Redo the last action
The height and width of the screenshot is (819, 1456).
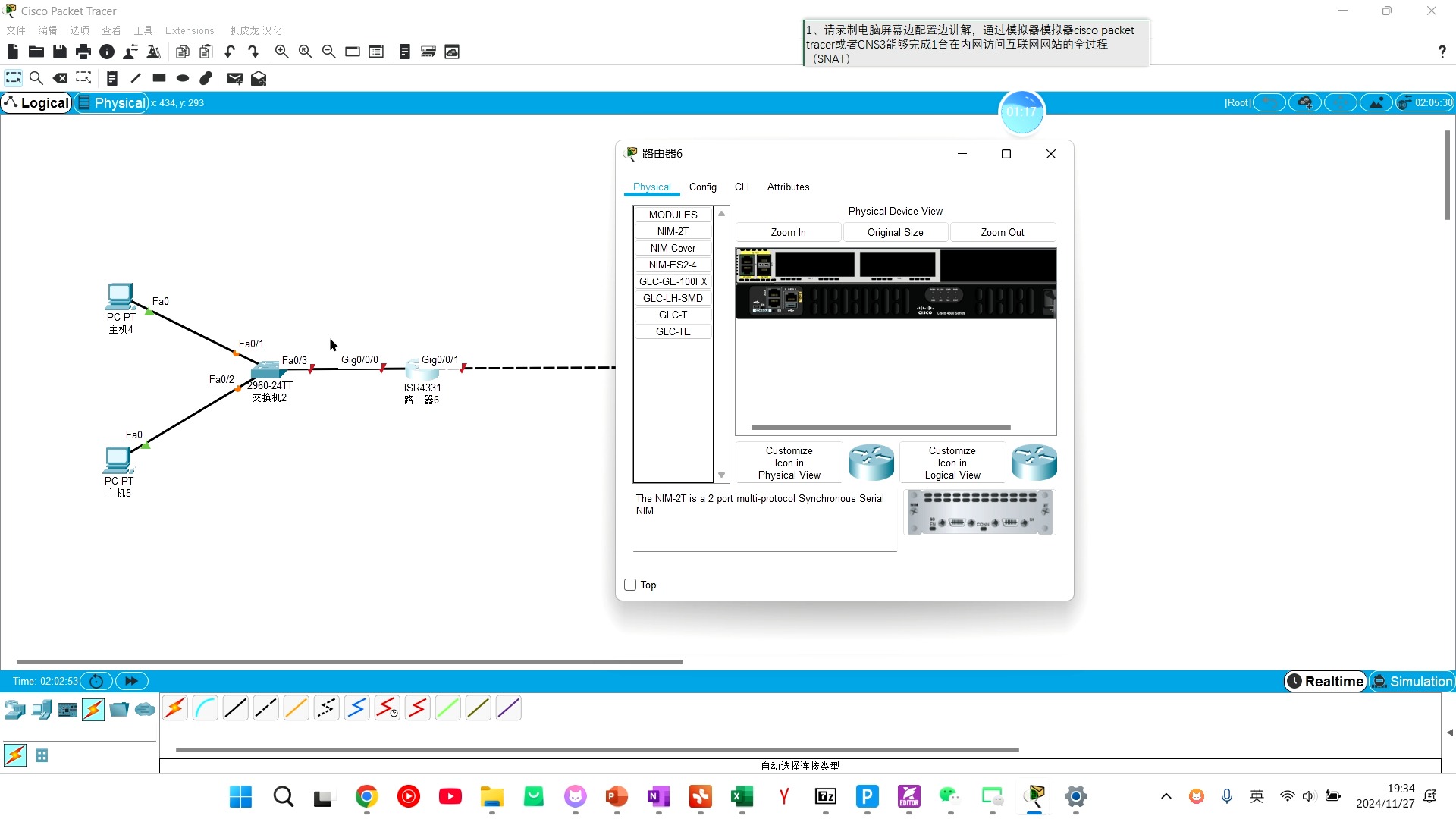[253, 52]
